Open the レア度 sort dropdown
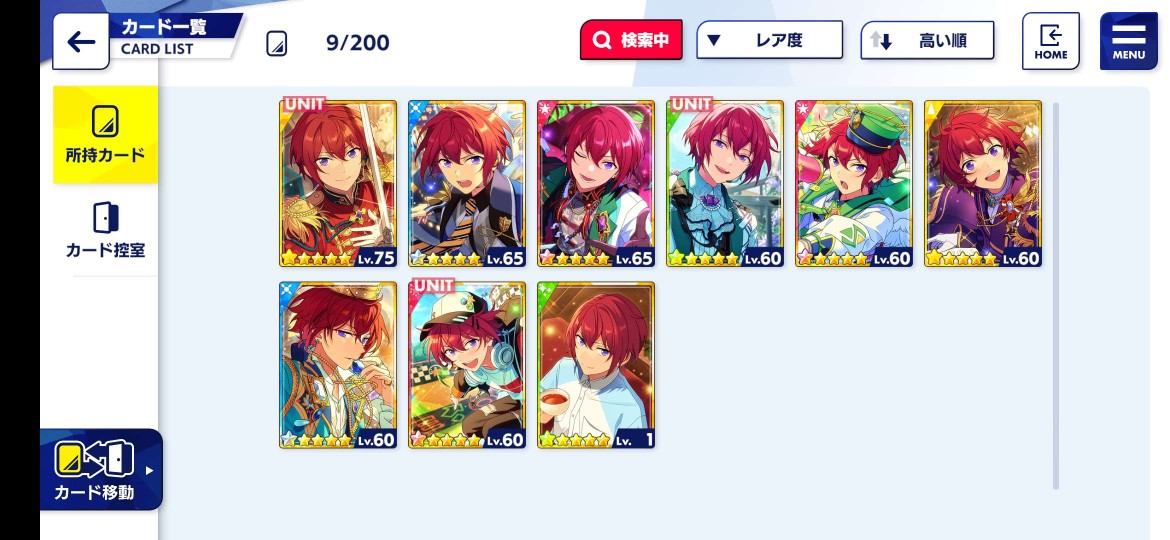Viewport: 1170px width, 540px height. pos(769,40)
